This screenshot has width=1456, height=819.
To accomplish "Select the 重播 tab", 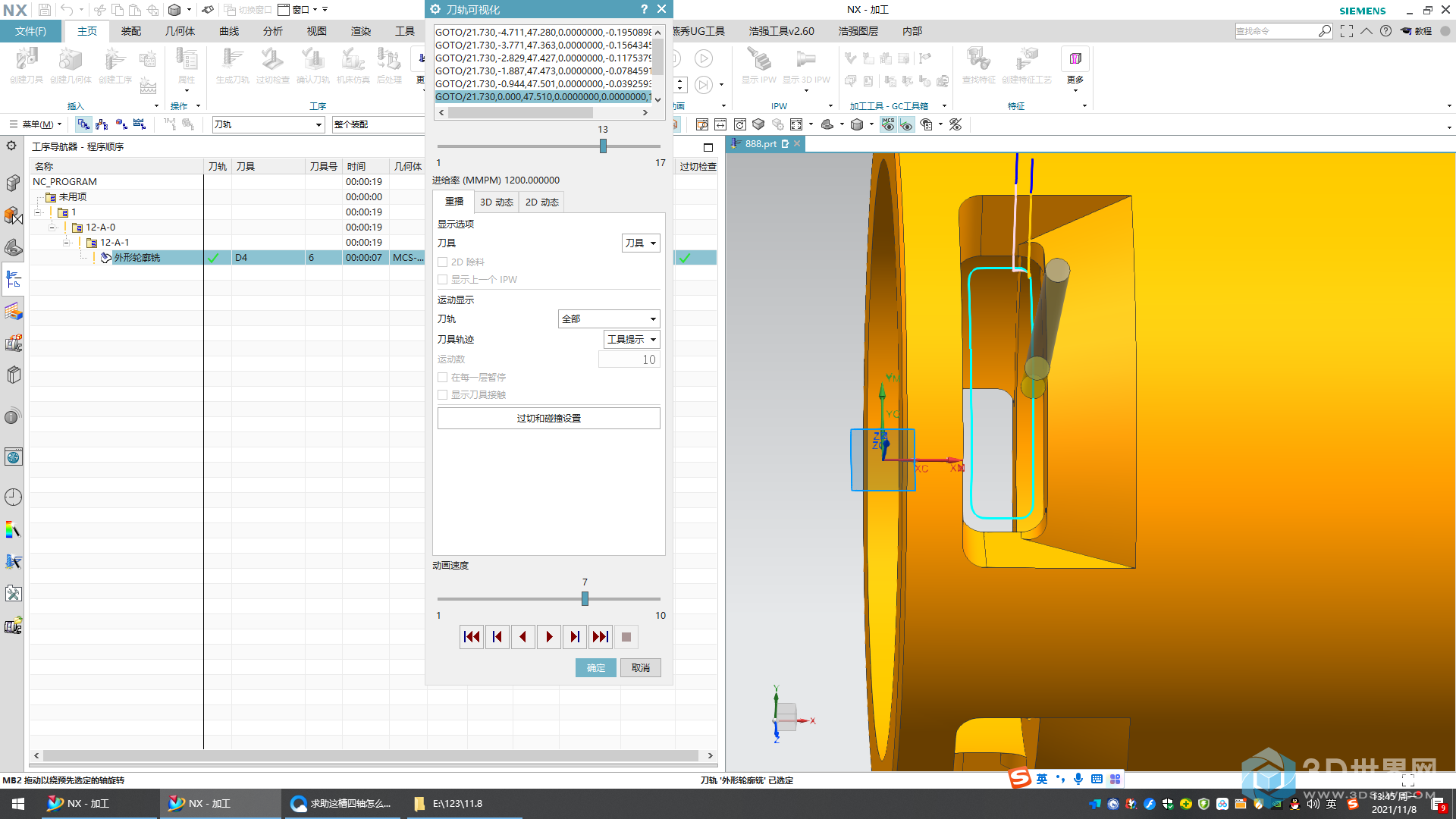I will 454,202.
